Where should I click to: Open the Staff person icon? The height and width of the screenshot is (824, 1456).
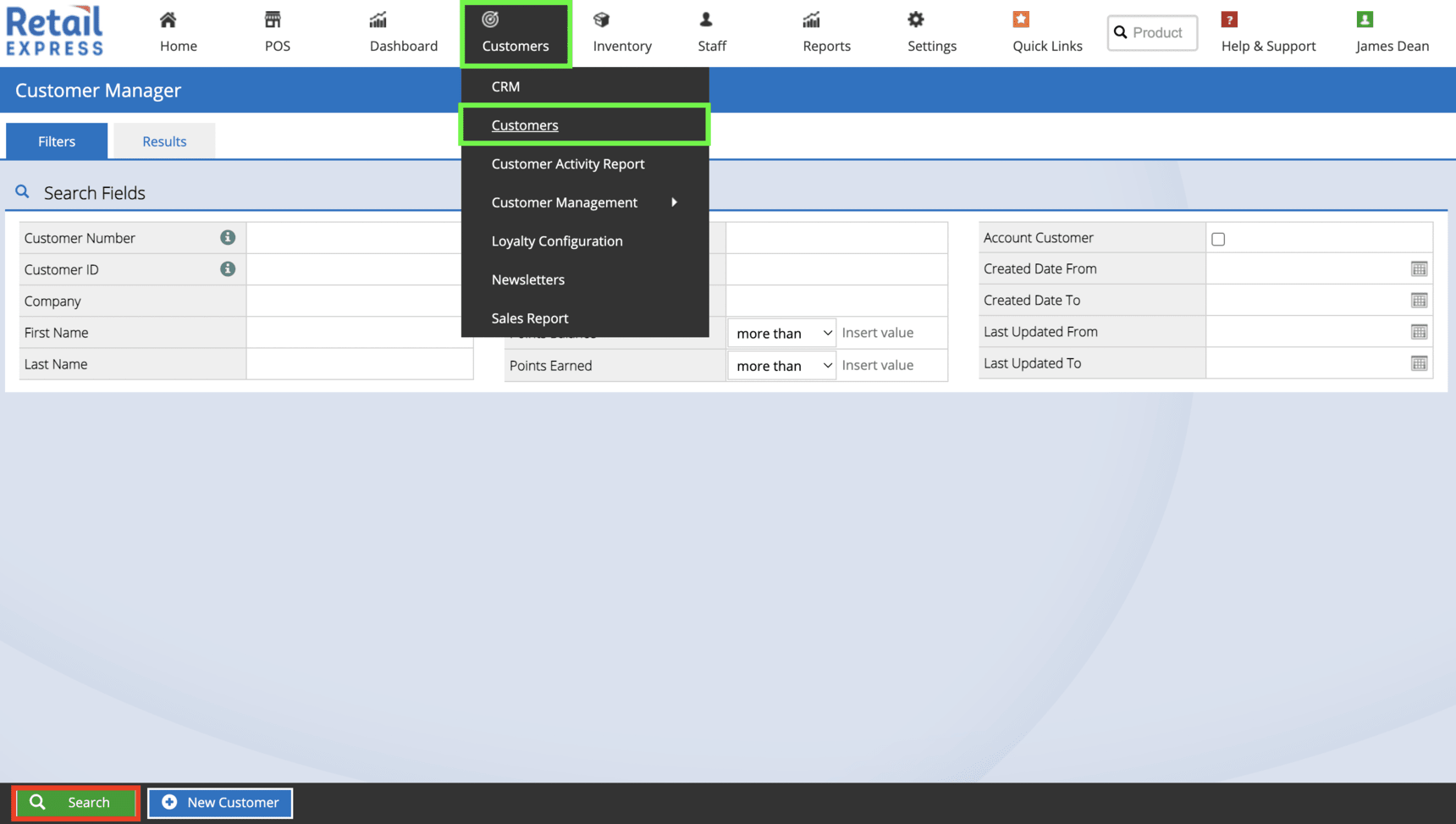pyautogui.click(x=705, y=19)
